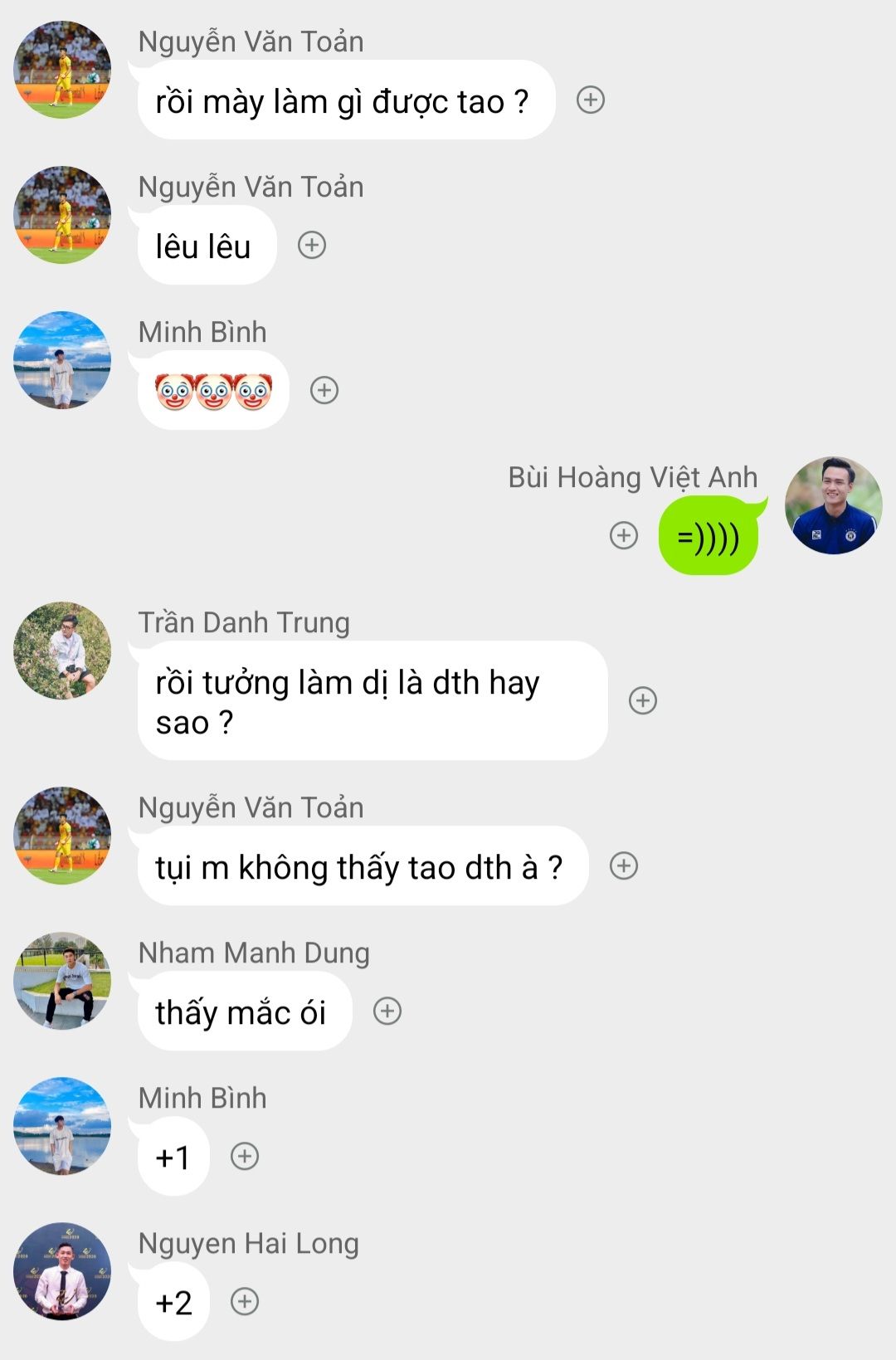Viewport: 896px width, 1360px height.
Task: Open Minh Bình's avatar above clown emojis
Action: 62,360
